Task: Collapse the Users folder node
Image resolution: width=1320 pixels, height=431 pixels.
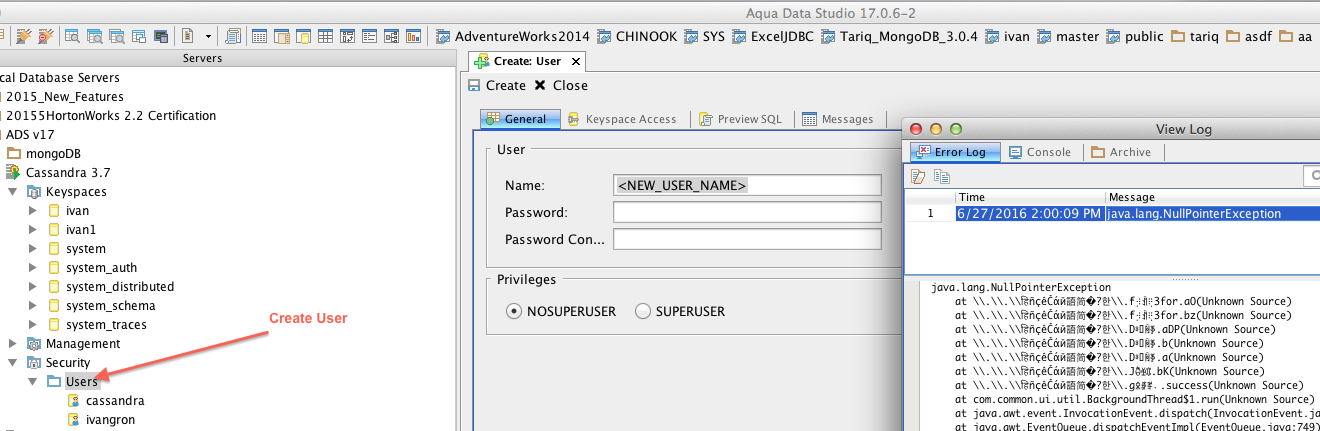Action: [x=33, y=381]
